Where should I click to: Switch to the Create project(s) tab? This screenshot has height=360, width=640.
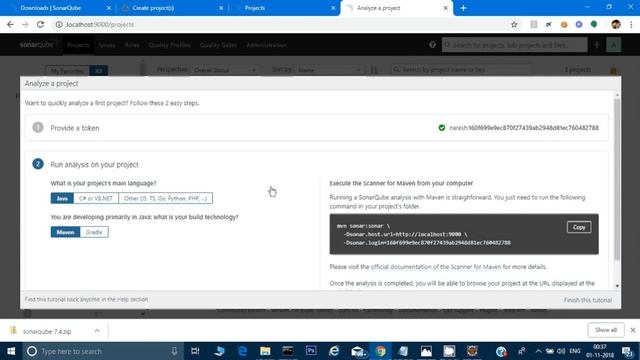(153, 8)
